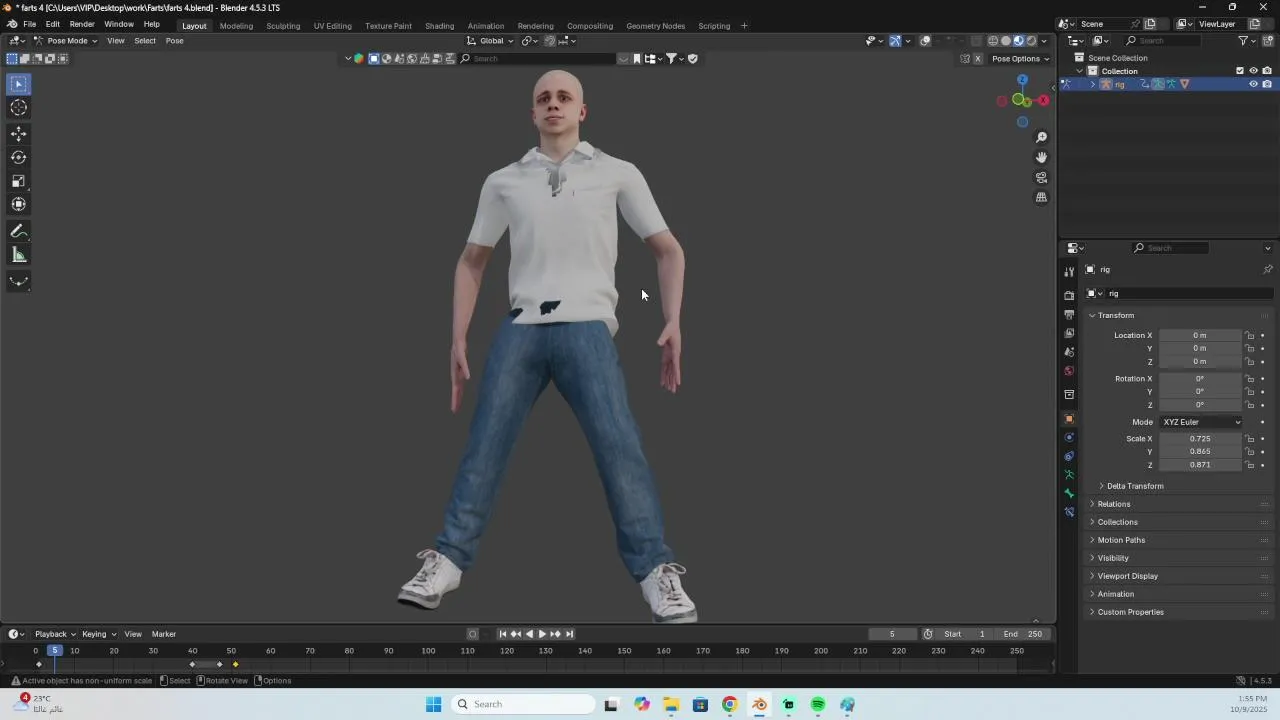Select the Breakdowner pose tool

point(18,281)
